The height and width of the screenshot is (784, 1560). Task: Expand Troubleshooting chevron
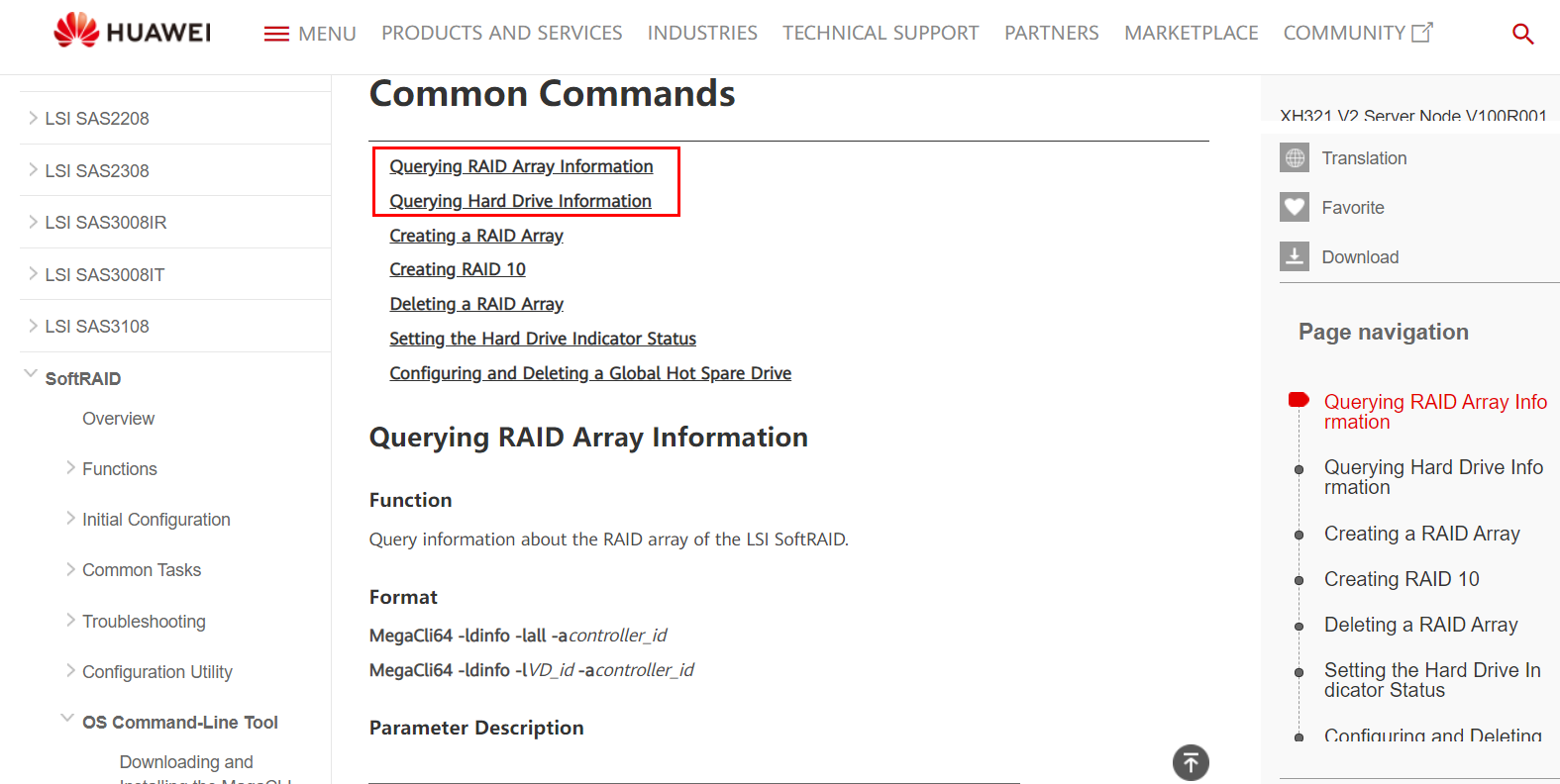(x=70, y=620)
